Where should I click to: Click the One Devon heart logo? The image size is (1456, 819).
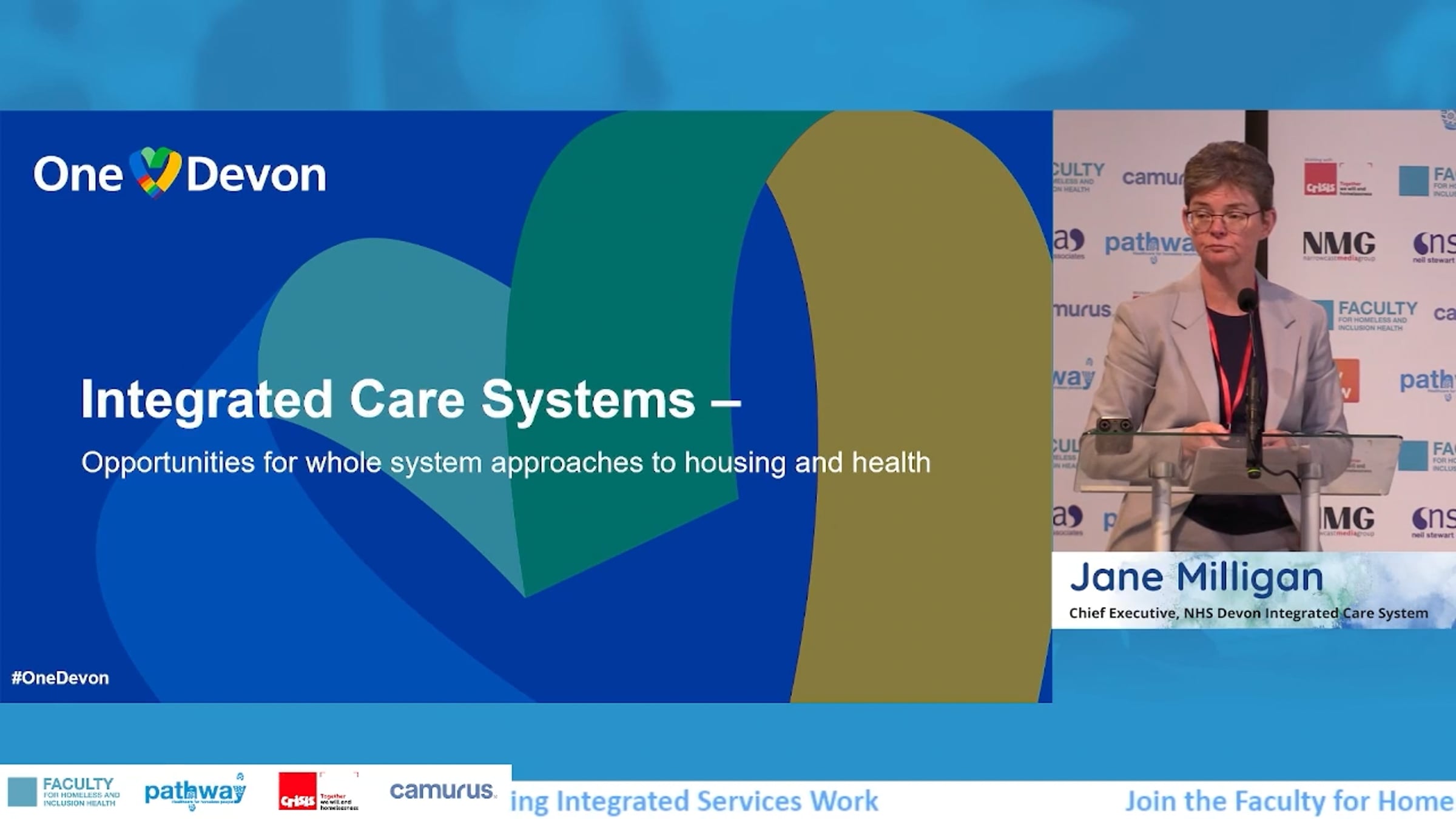[x=155, y=172]
